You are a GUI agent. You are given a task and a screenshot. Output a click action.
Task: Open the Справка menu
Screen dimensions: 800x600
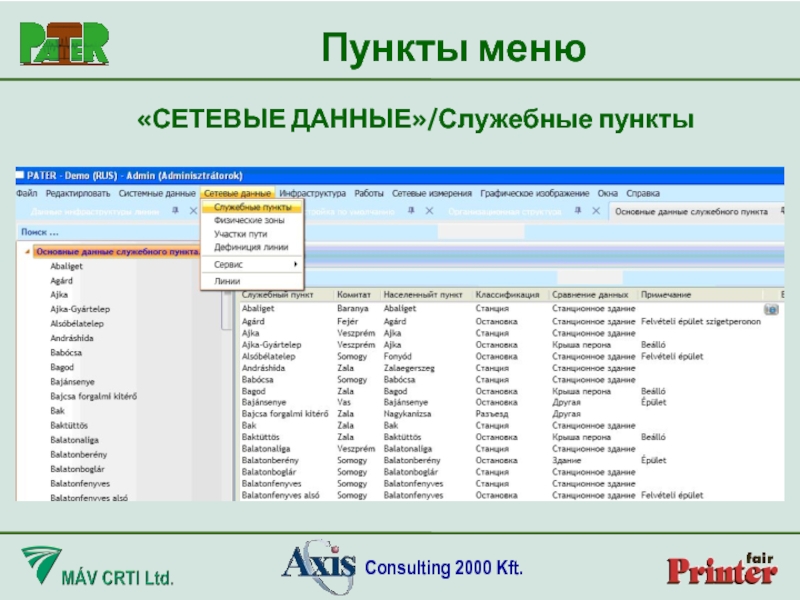(x=643, y=193)
